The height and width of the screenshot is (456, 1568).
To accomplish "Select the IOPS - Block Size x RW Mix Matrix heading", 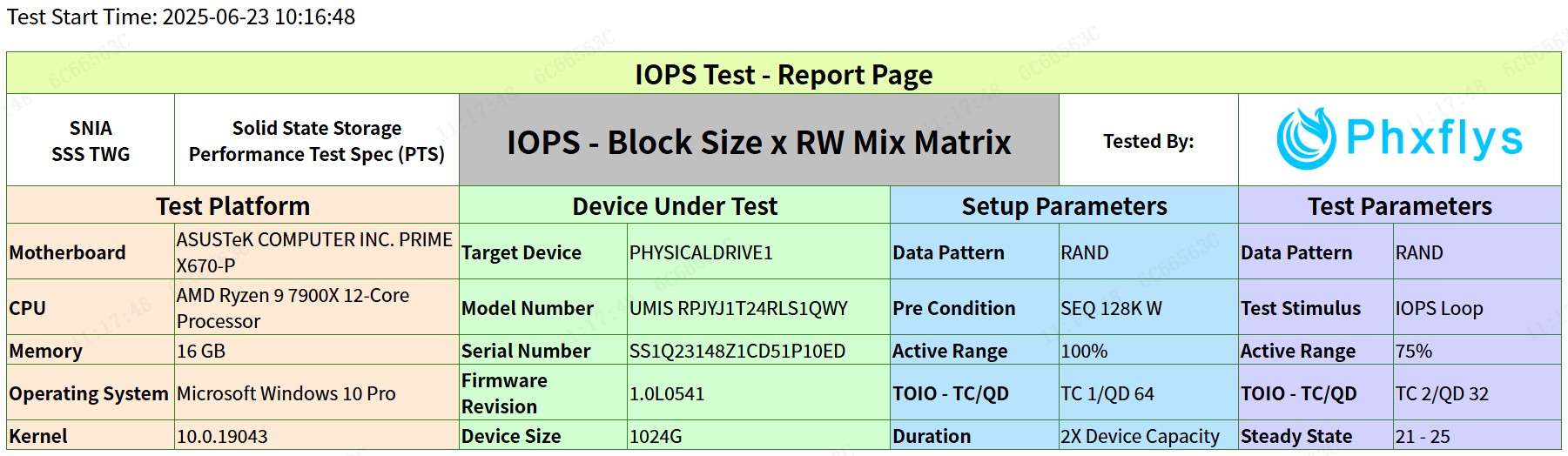I will tap(758, 142).
